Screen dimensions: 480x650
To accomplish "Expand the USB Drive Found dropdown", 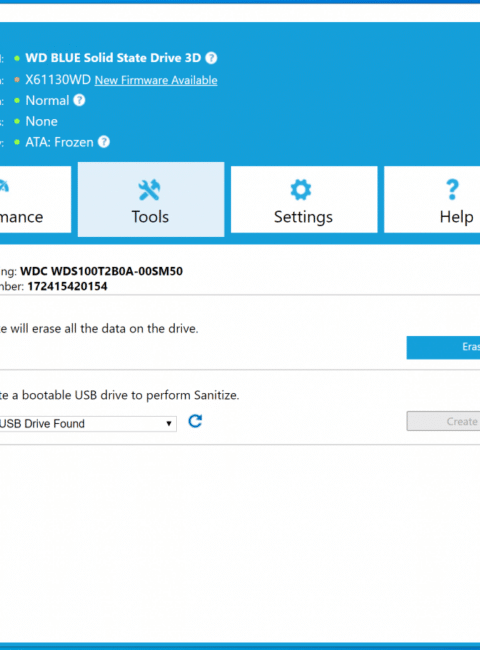I will [x=88, y=424].
